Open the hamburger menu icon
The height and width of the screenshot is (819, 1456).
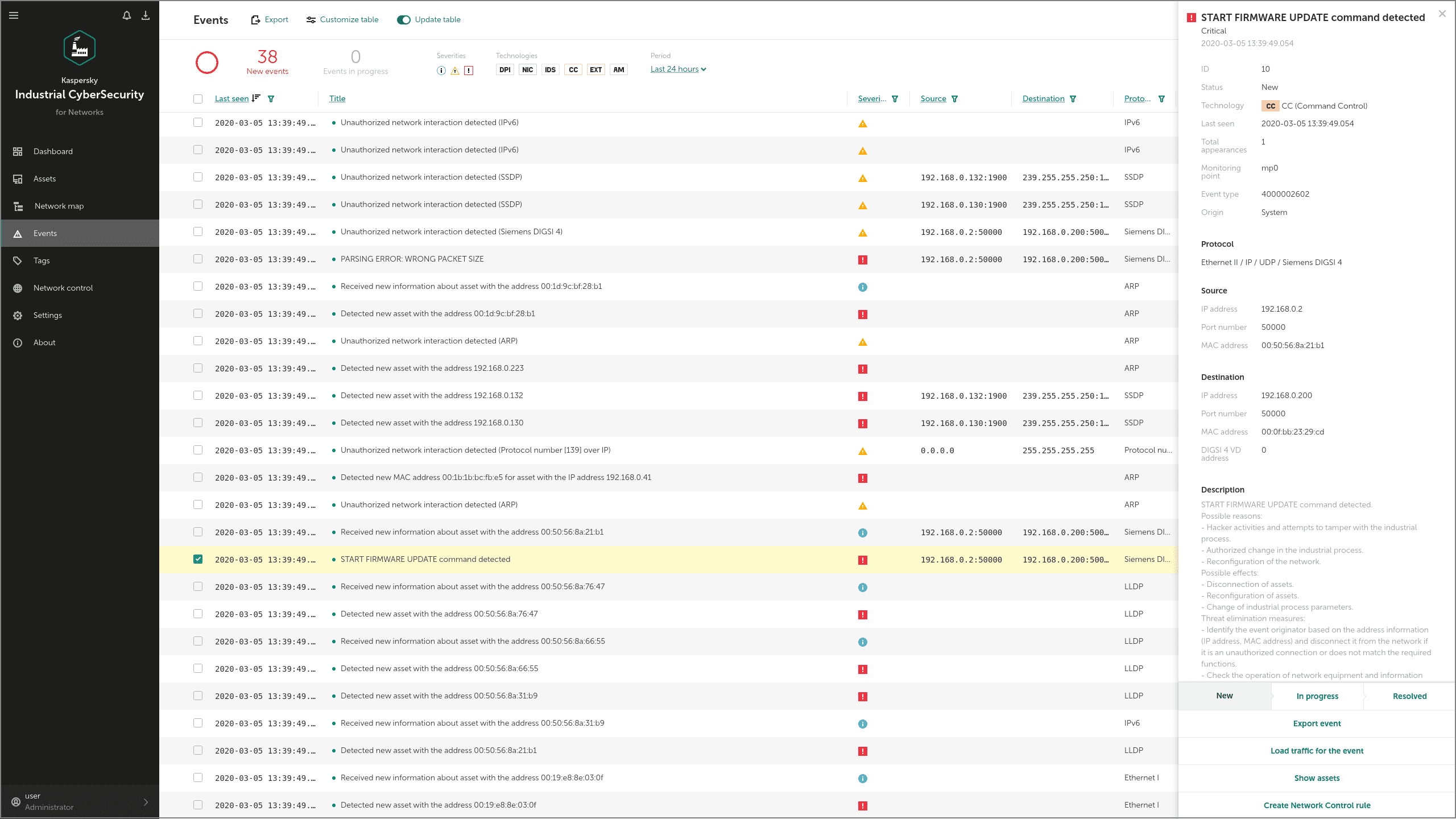tap(14, 16)
